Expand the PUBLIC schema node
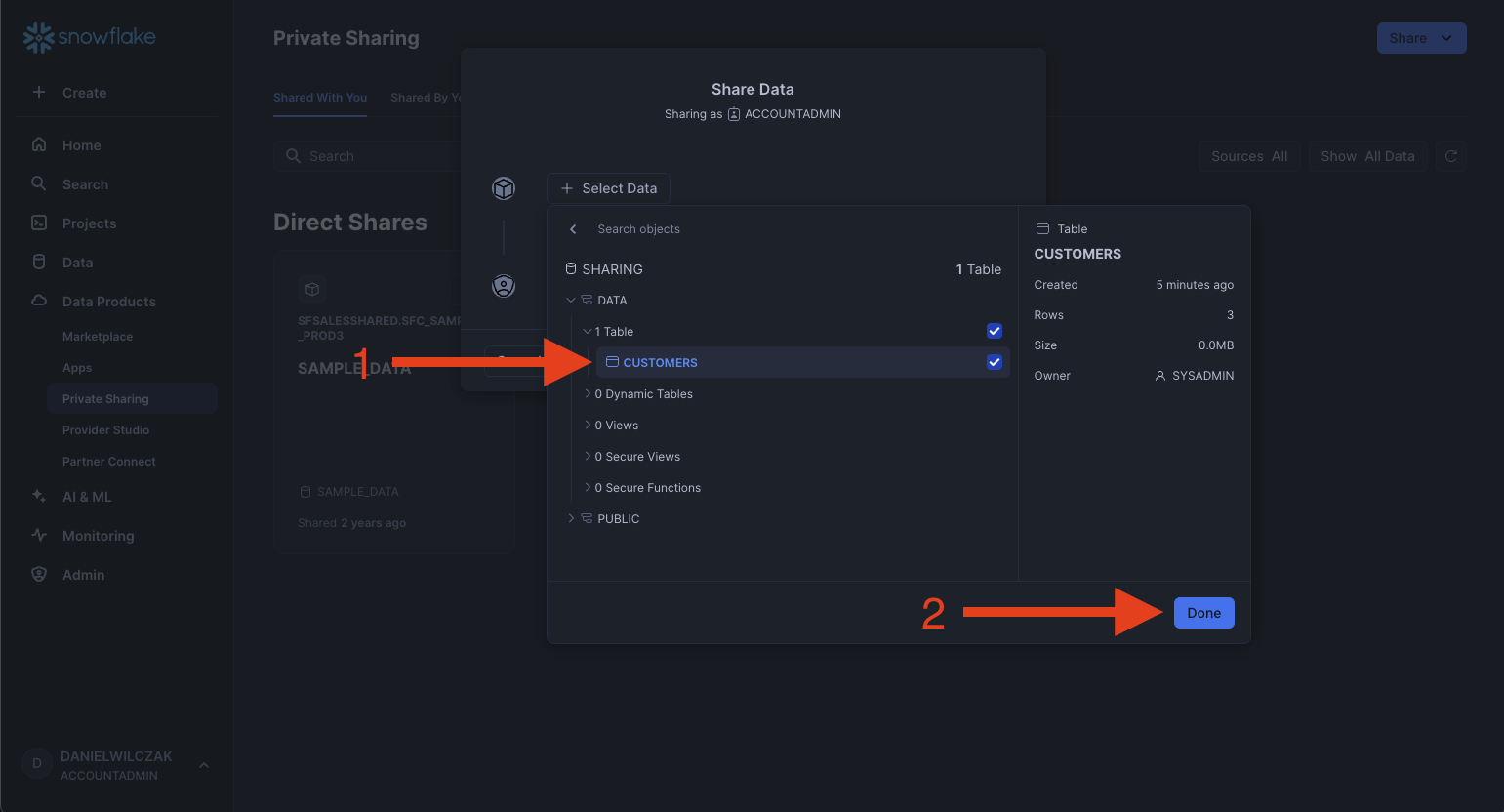 [571, 518]
